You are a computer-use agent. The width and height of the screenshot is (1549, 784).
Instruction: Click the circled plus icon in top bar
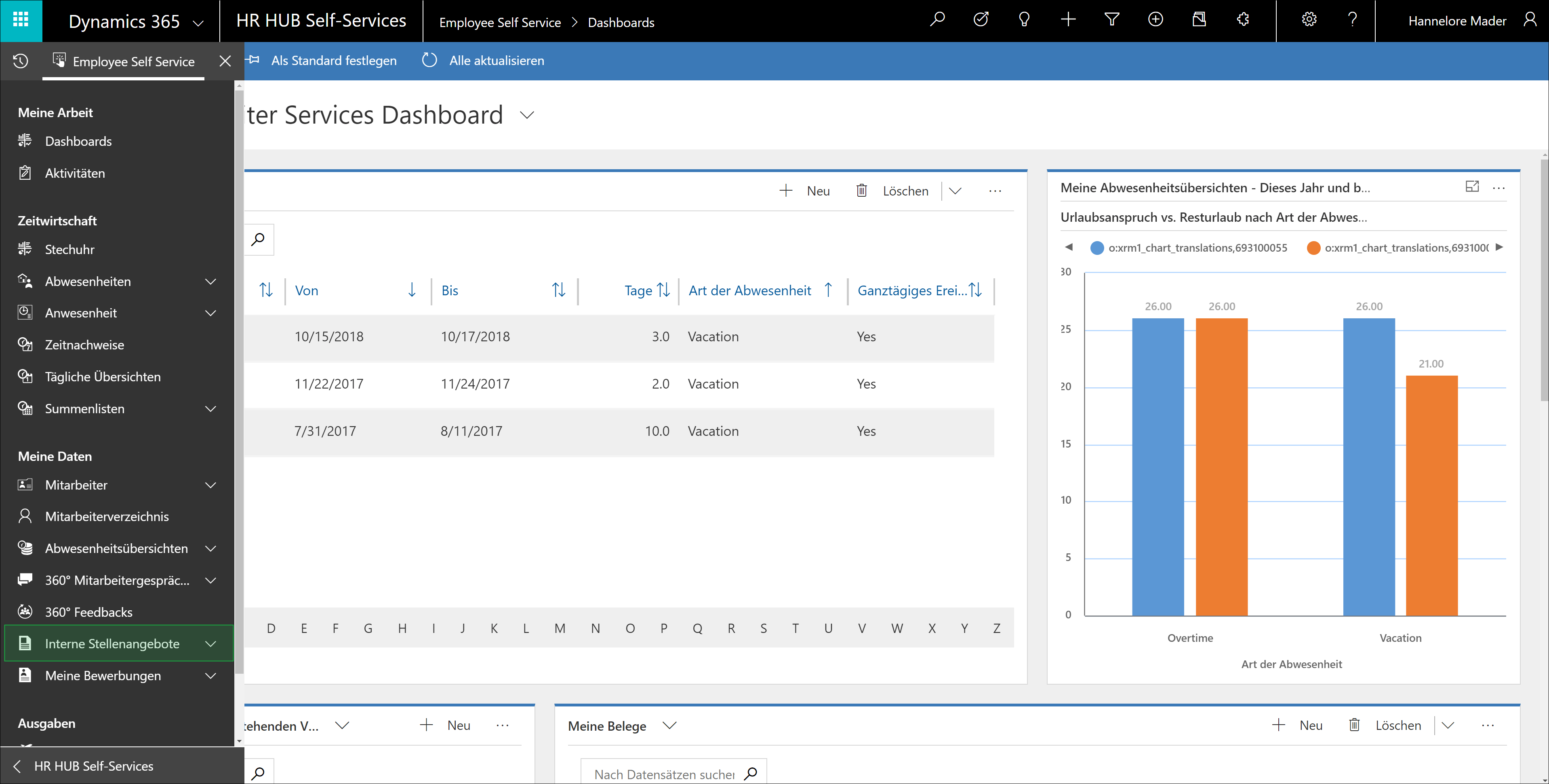coord(1155,20)
